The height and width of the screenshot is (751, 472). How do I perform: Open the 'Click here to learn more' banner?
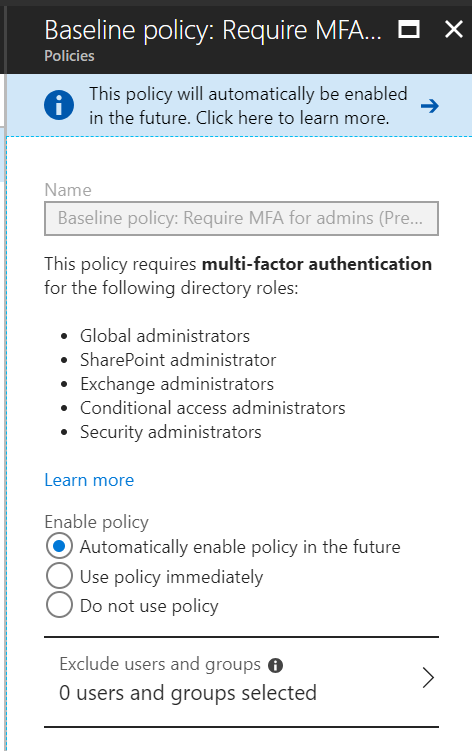coord(239,105)
